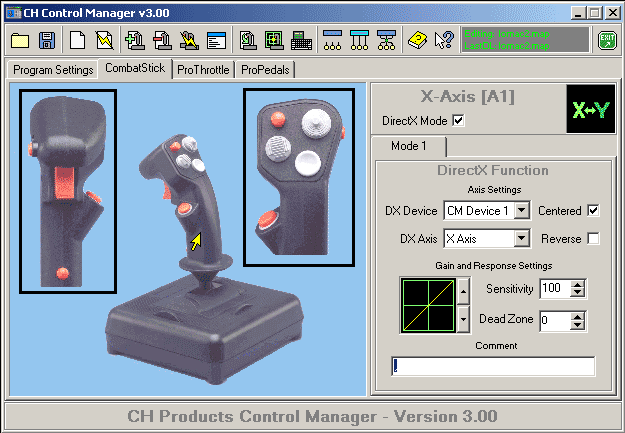This screenshot has width=625, height=433.
Task: Increase Sensitivity with the up spinner arrow
Action: [578, 284]
